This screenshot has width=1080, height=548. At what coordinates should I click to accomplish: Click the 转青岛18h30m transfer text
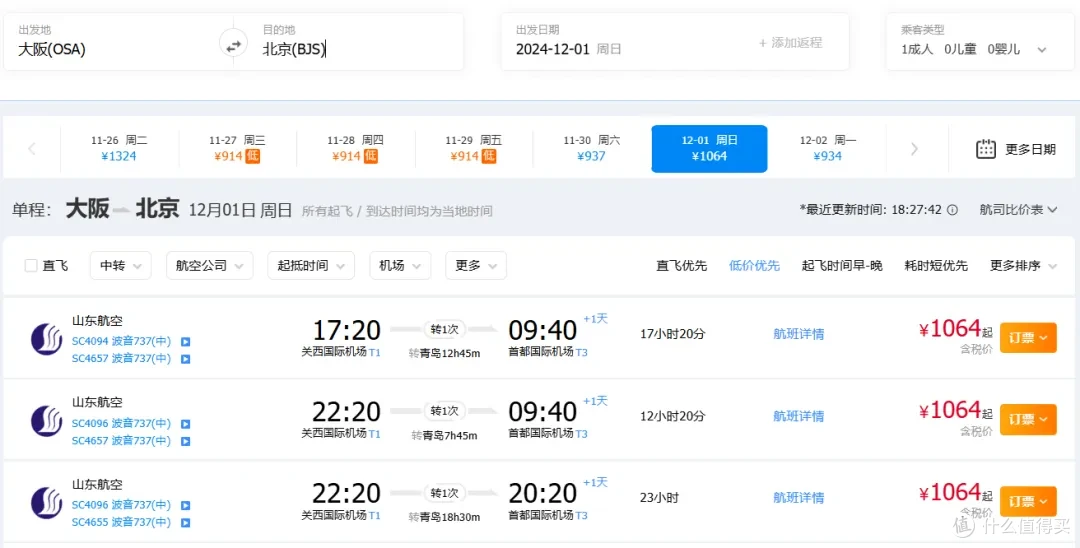(x=444, y=517)
